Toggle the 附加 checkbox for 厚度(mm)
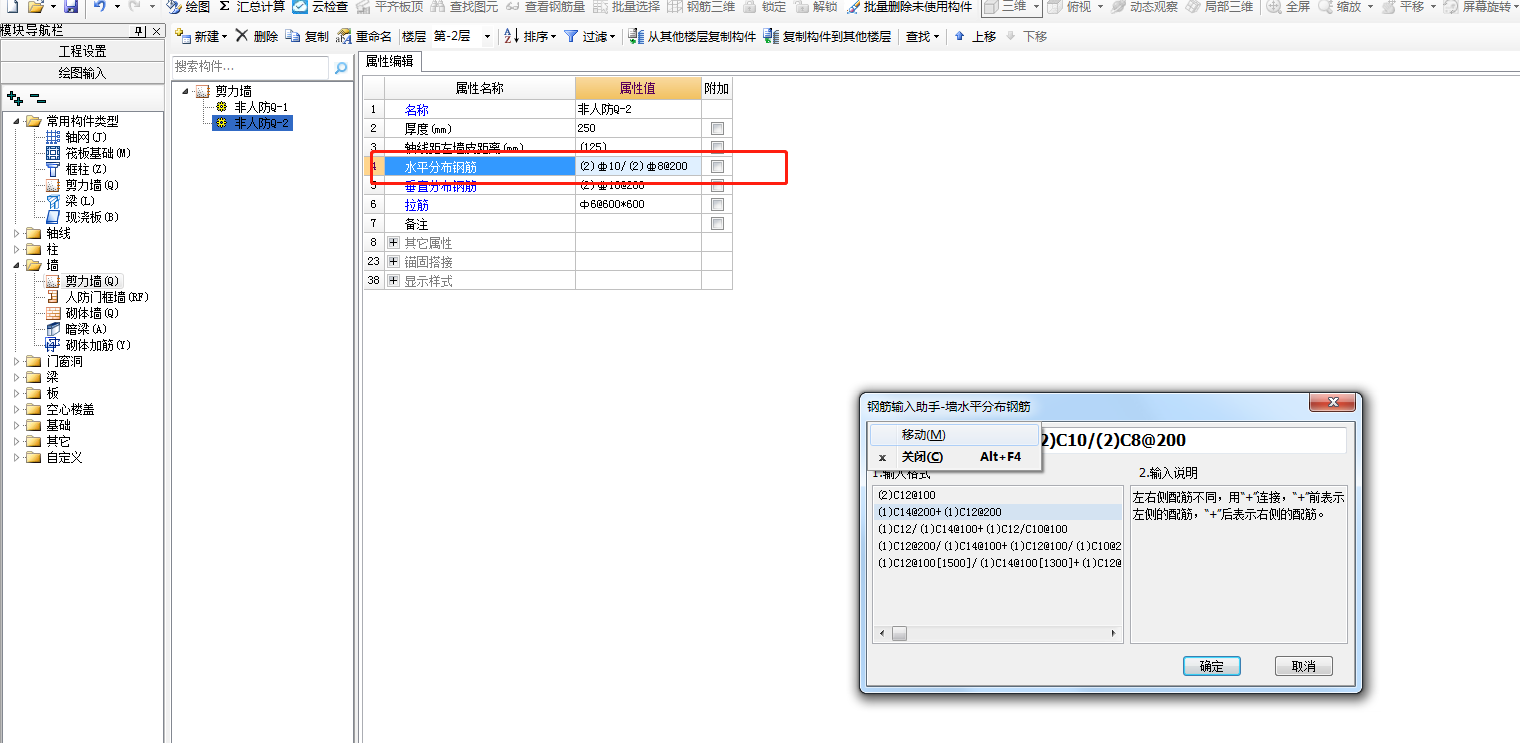This screenshot has height=743, width=1520. 717,129
